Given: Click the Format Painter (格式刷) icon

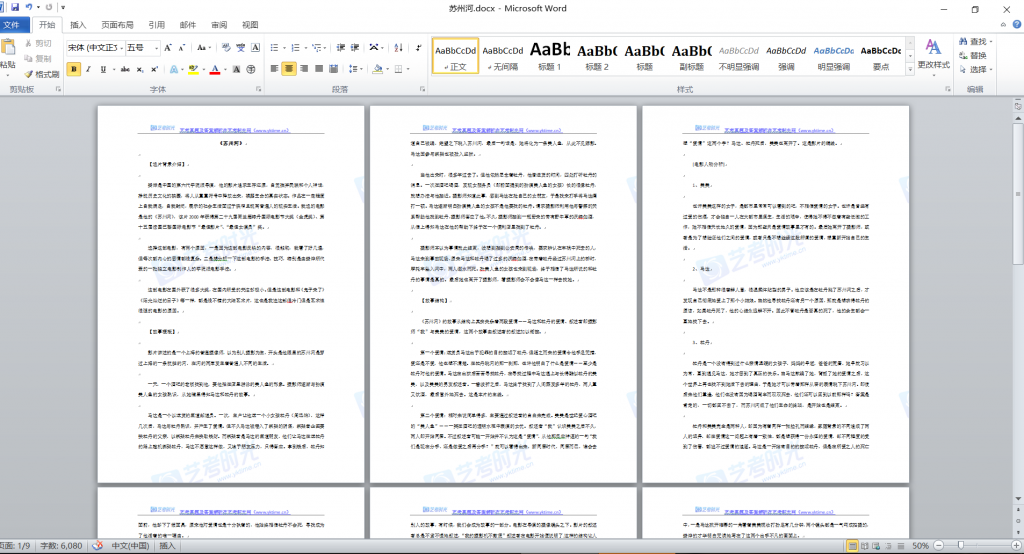Looking at the screenshot, I should point(40,74).
